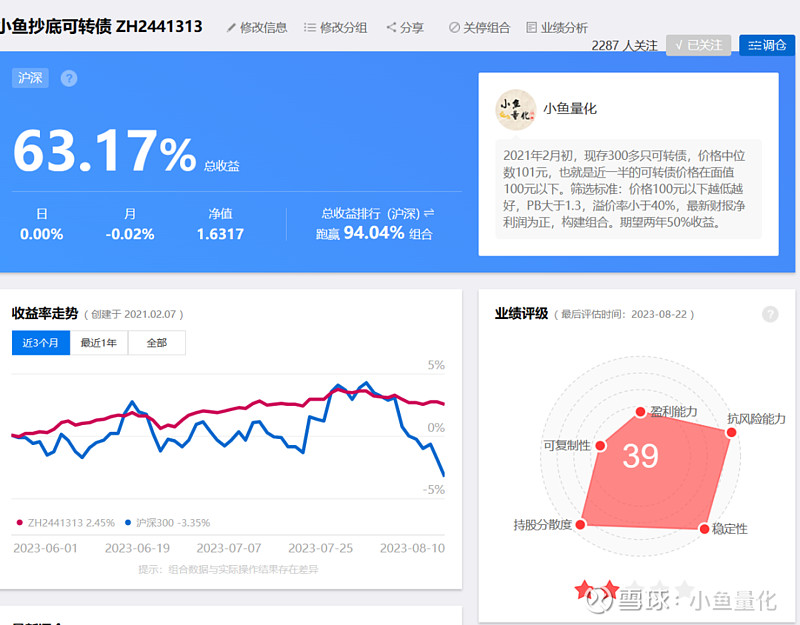Click the 分享 share link

pyautogui.click(x=412, y=28)
